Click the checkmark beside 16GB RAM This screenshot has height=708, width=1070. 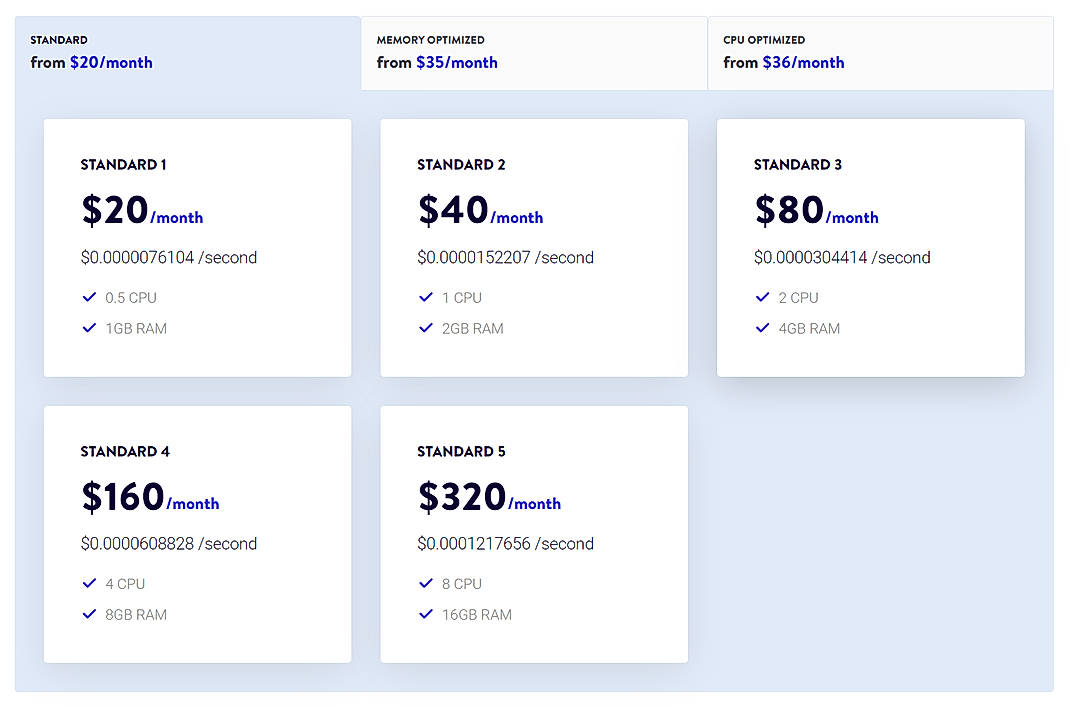click(x=426, y=614)
